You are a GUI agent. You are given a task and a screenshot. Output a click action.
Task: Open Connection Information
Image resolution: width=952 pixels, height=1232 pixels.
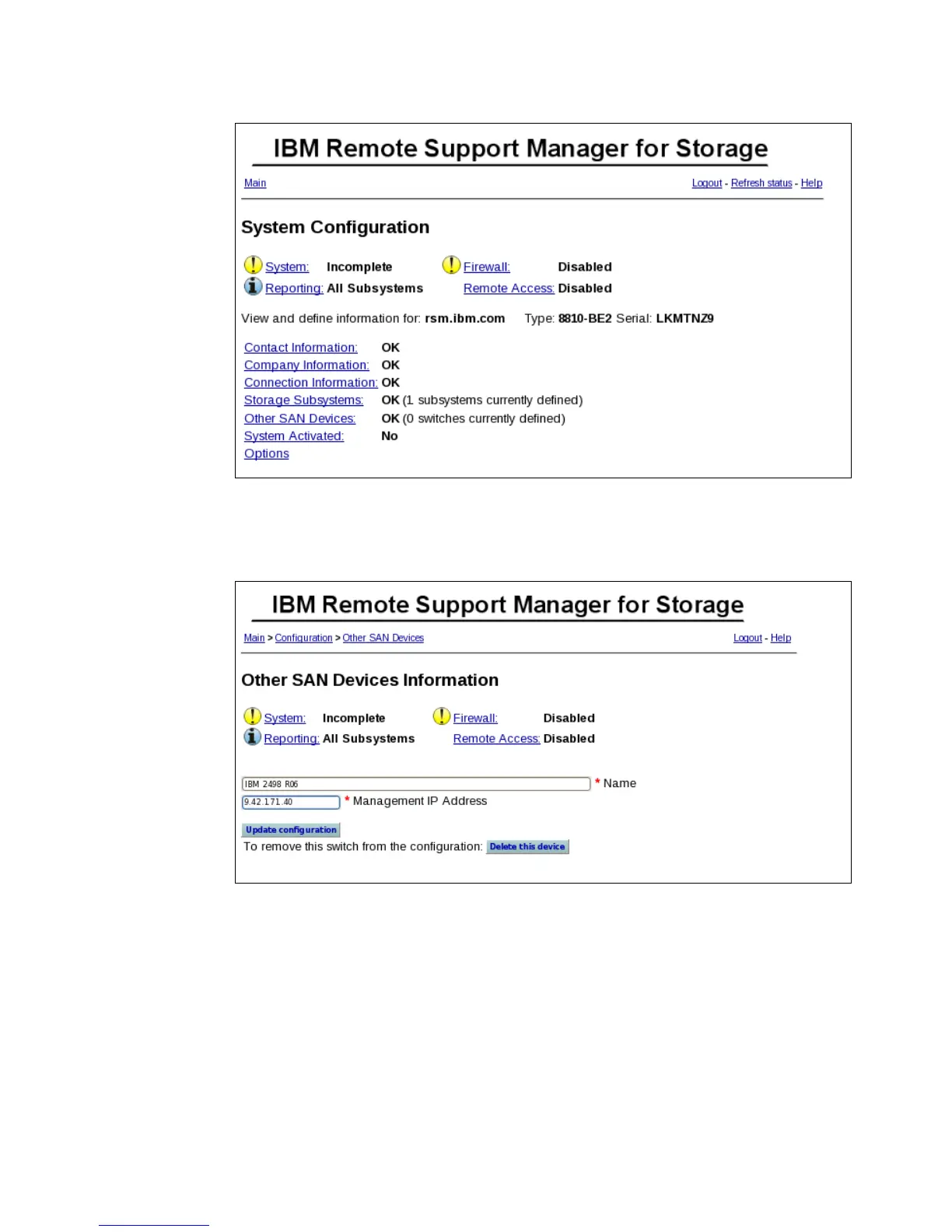311,383
